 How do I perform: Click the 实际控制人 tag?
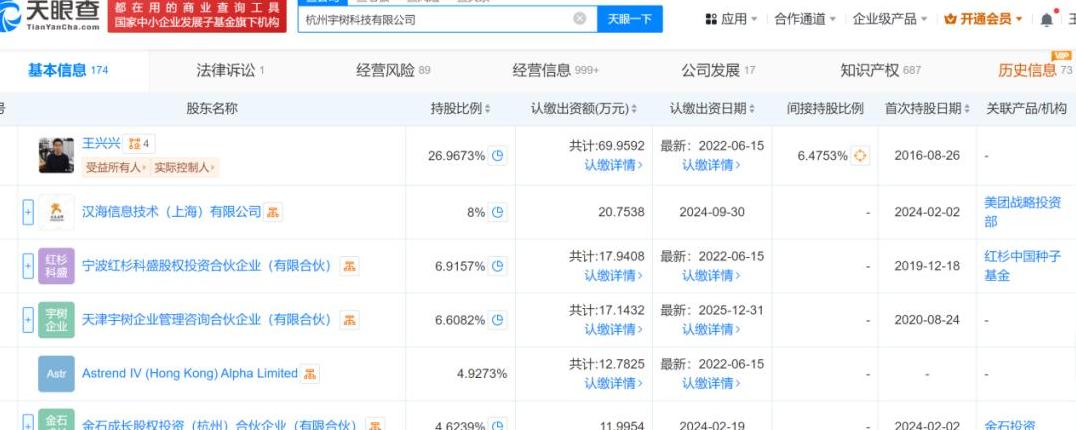click(184, 167)
